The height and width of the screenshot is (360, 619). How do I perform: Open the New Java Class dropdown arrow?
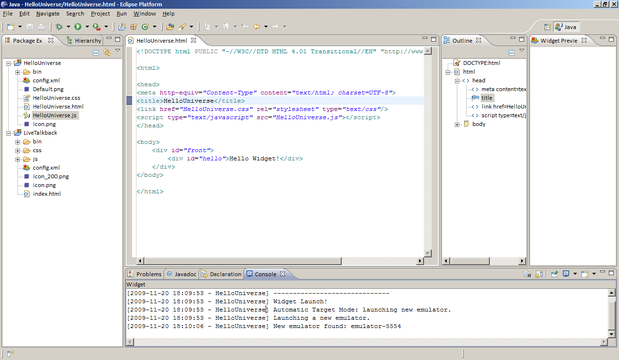tap(154, 27)
